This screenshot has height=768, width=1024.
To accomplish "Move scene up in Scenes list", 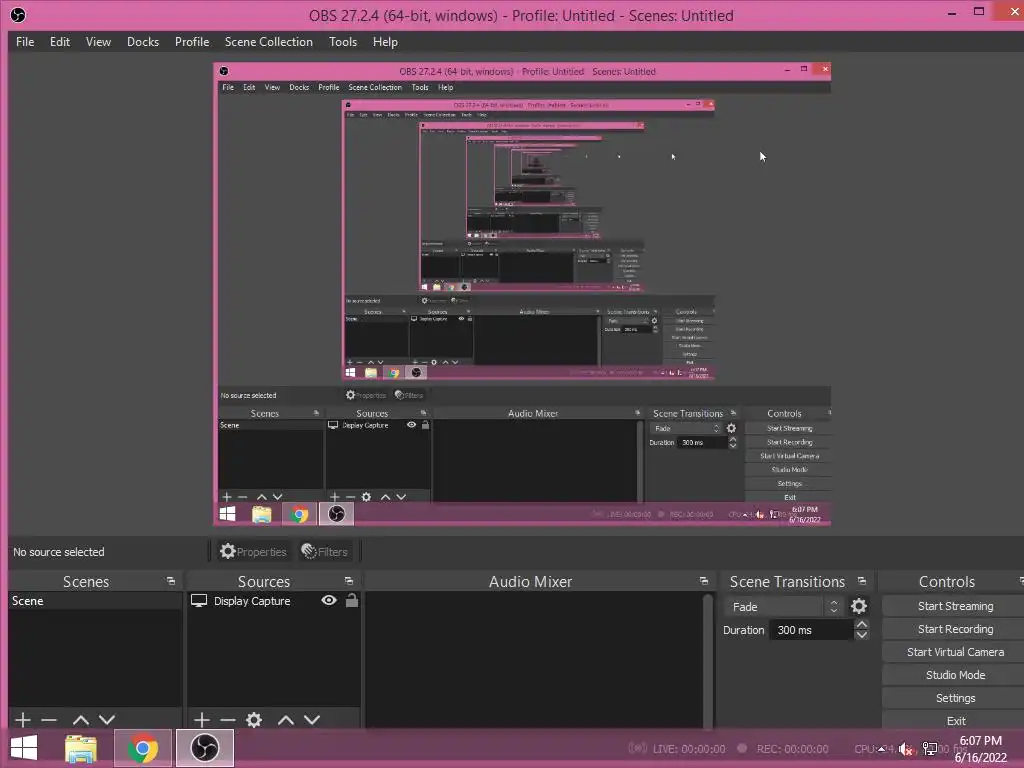I will 81,720.
